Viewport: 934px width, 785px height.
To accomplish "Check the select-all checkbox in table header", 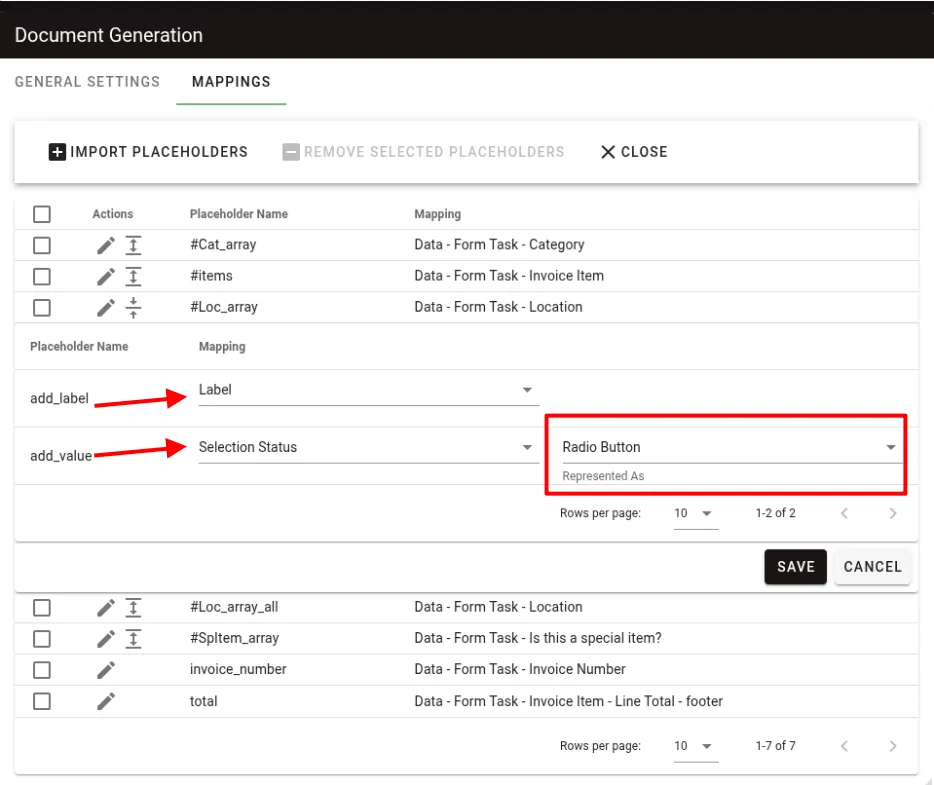I will (41, 213).
